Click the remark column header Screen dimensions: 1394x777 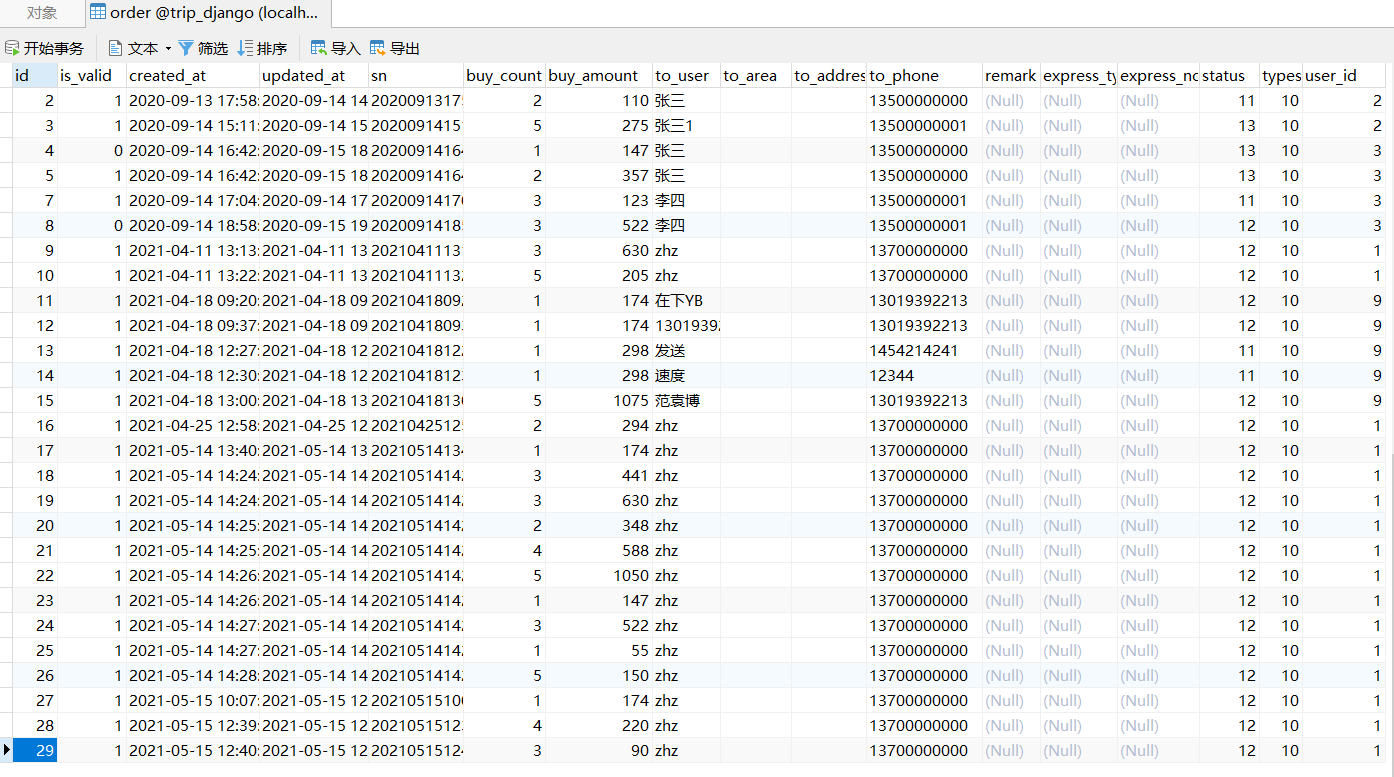pyautogui.click(x=1011, y=75)
